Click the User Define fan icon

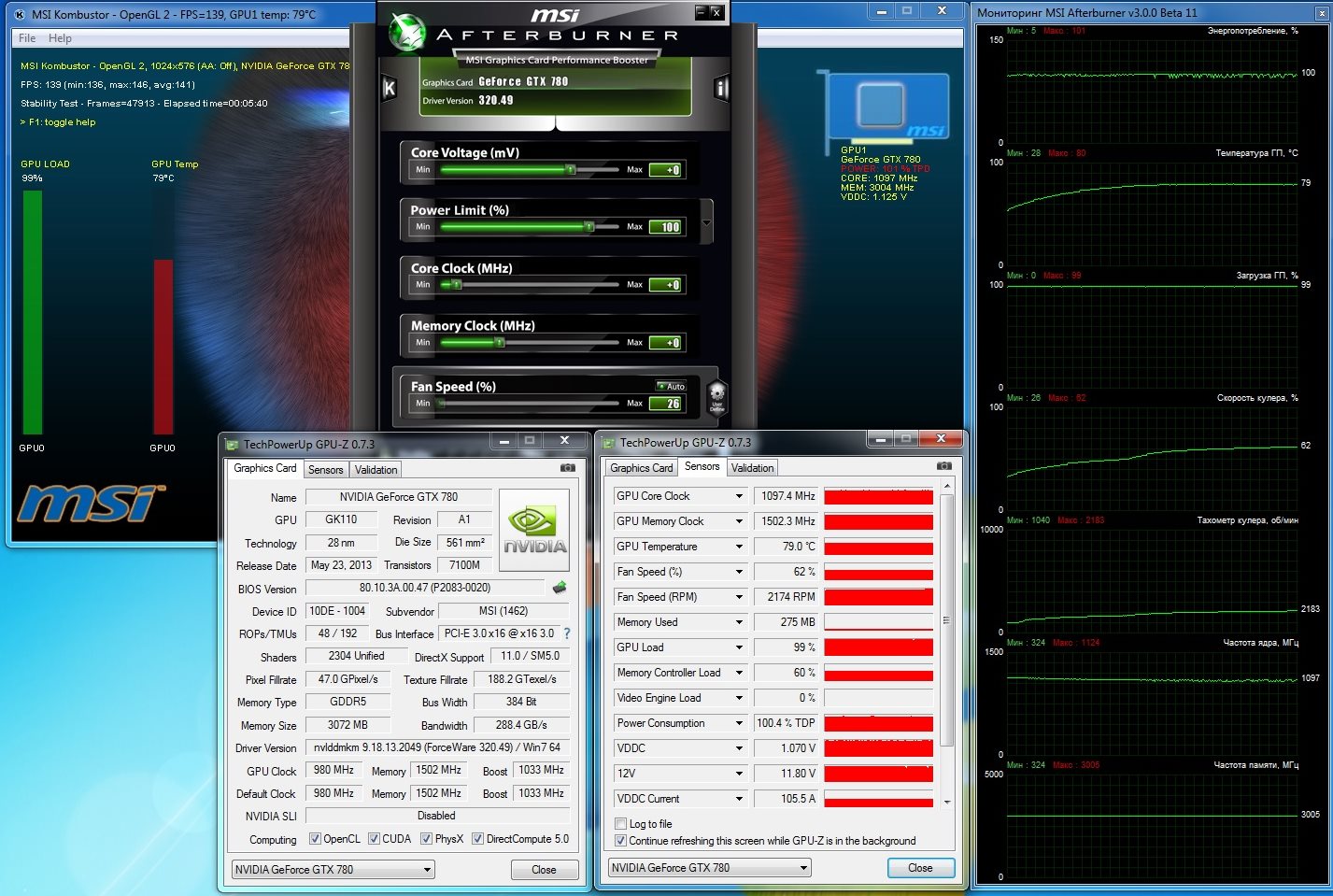(716, 396)
